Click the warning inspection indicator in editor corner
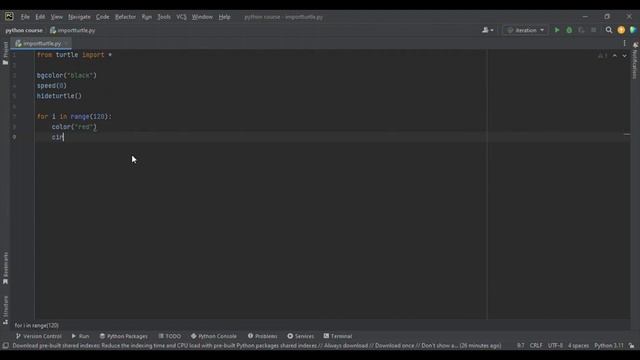 click(x=602, y=56)
